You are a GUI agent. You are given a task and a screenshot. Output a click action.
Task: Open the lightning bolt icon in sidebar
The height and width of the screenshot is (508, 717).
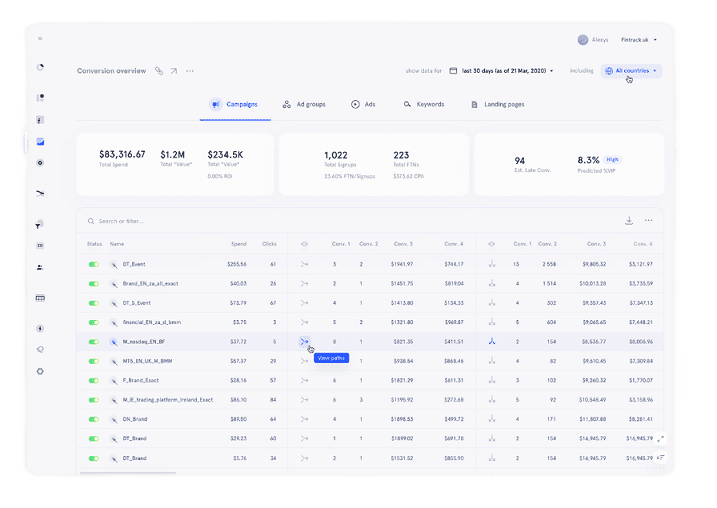click(40, 328)
